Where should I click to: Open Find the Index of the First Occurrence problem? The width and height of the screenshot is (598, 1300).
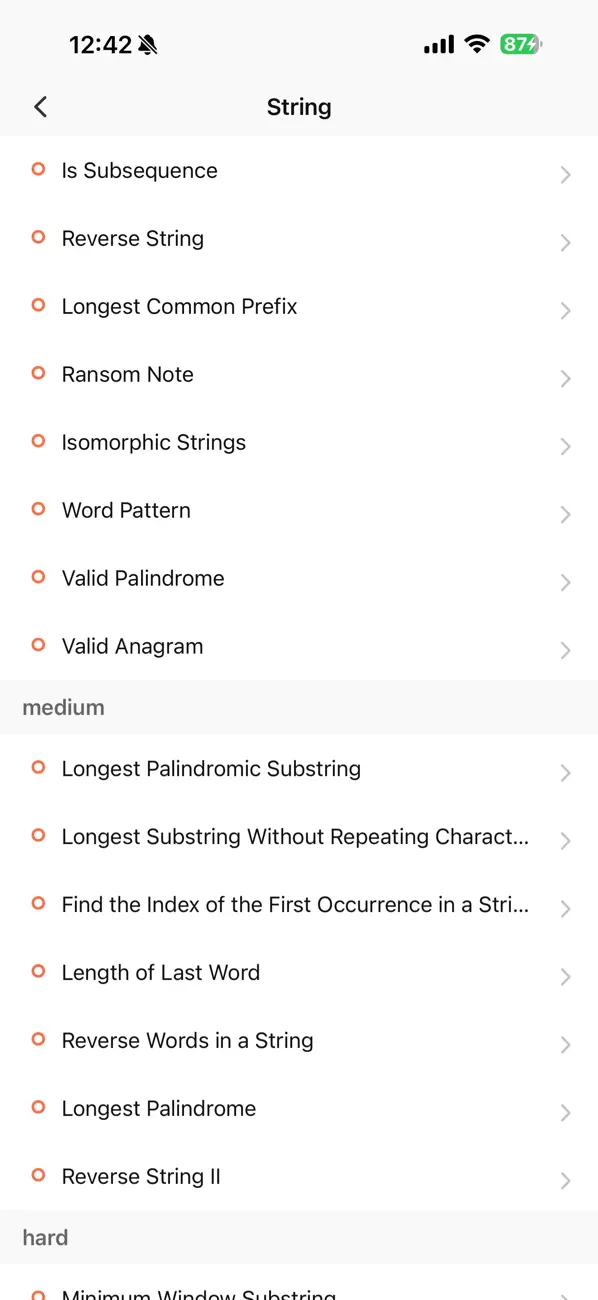coord(295,904)
